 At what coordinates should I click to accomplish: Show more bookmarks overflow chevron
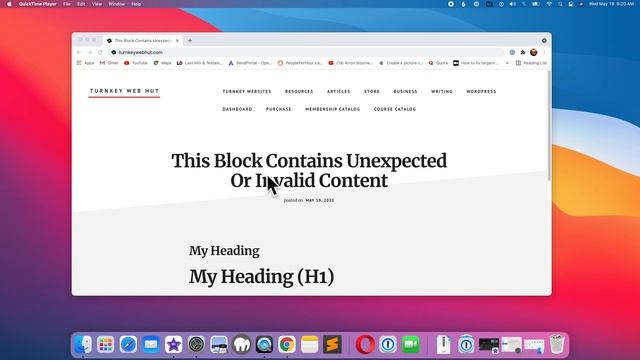pyautogui.click(x=507, y=63)
